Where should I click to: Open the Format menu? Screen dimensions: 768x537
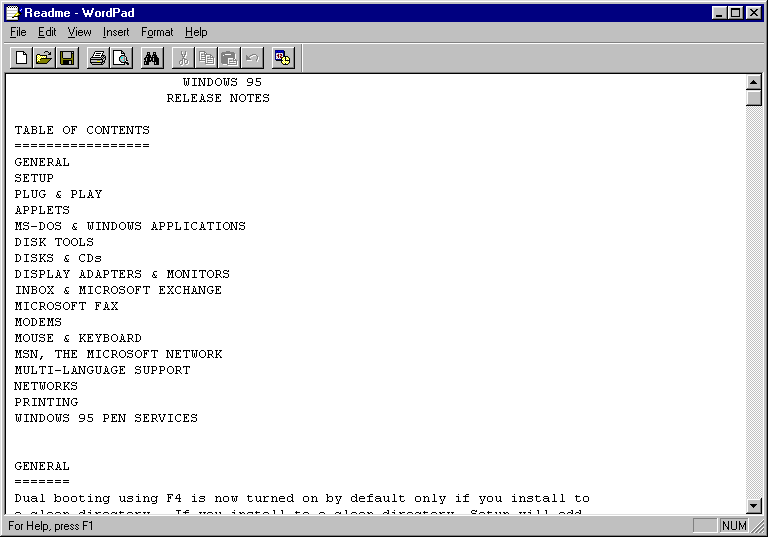(157, 32)
